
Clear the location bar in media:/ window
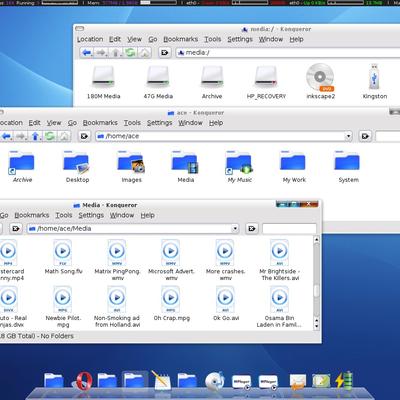coord(164,53)
